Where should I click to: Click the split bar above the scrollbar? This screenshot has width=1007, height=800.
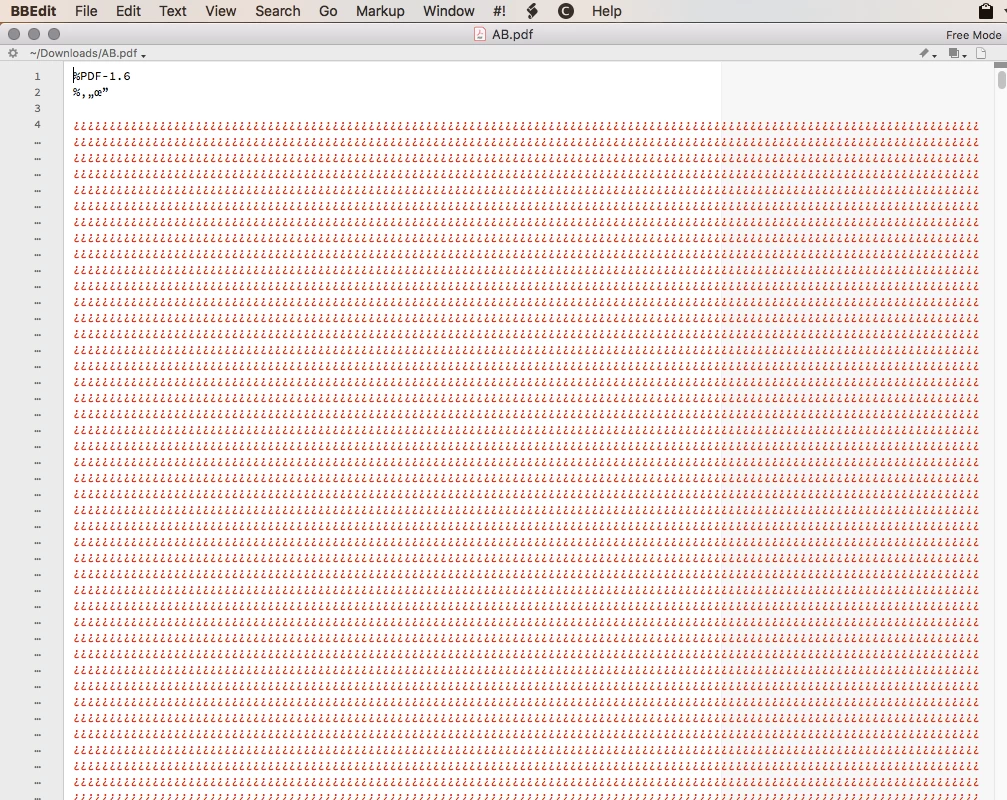point(1000,65)
